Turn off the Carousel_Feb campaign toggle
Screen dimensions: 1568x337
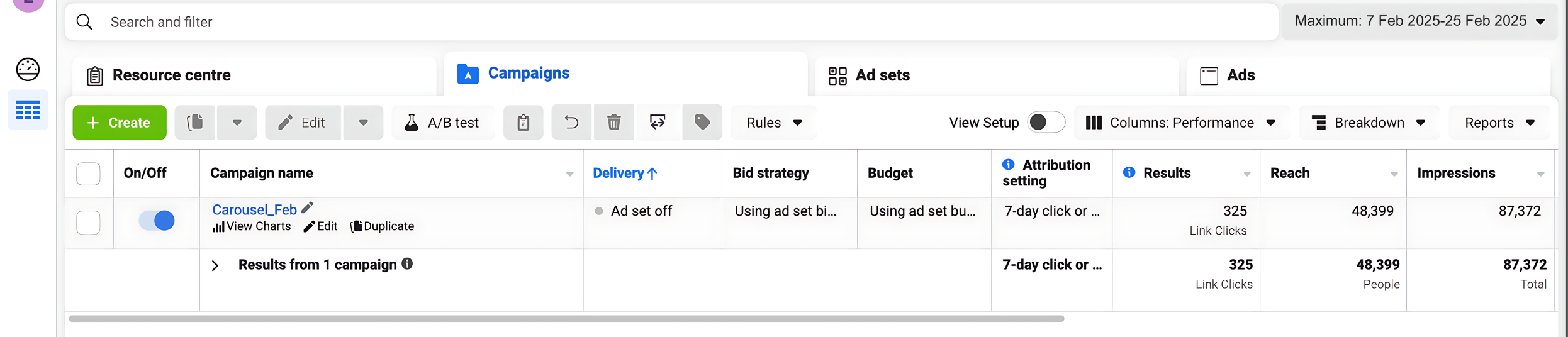pos(157,221)
